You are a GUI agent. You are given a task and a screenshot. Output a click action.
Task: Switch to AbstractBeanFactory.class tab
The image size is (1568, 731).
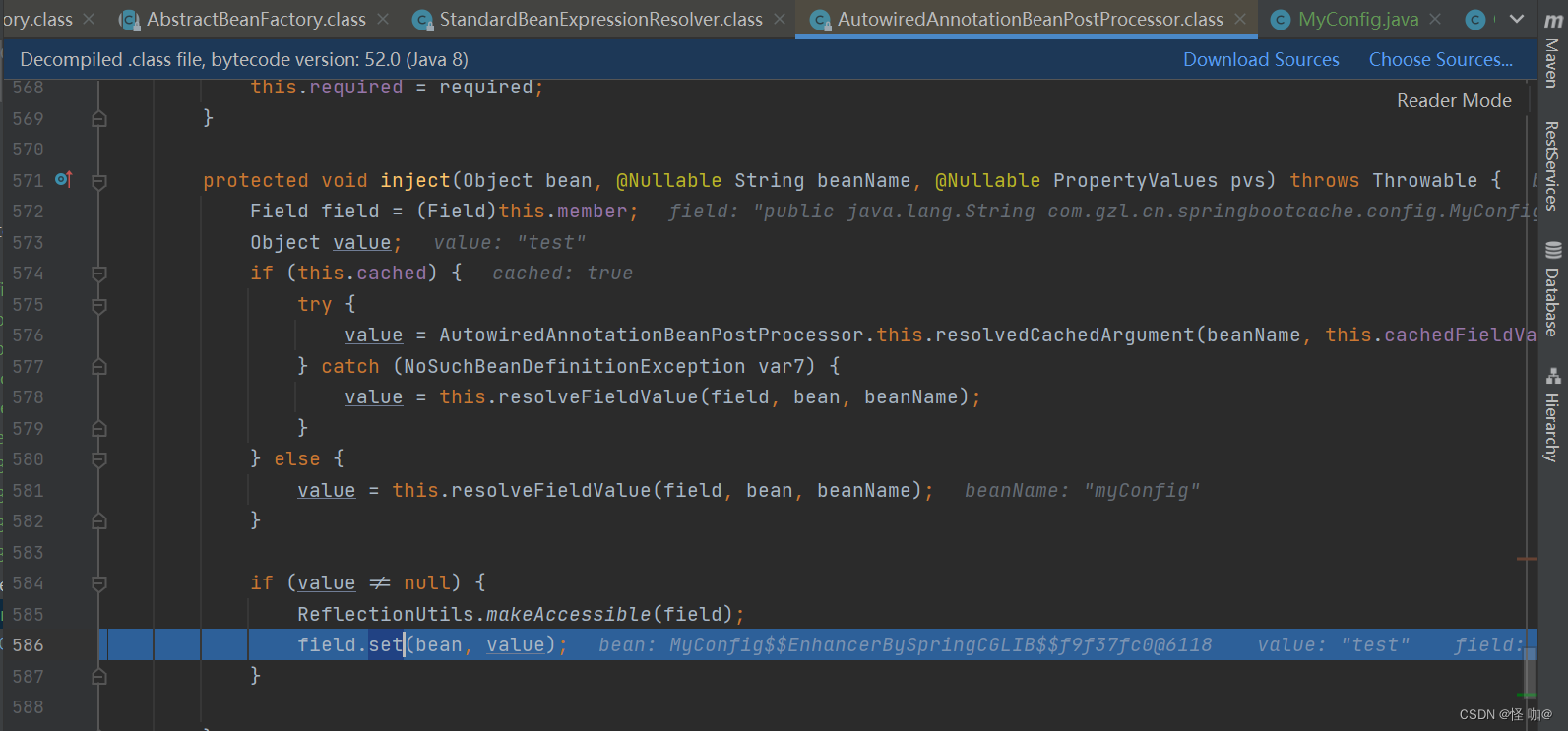tap(256, 19)
